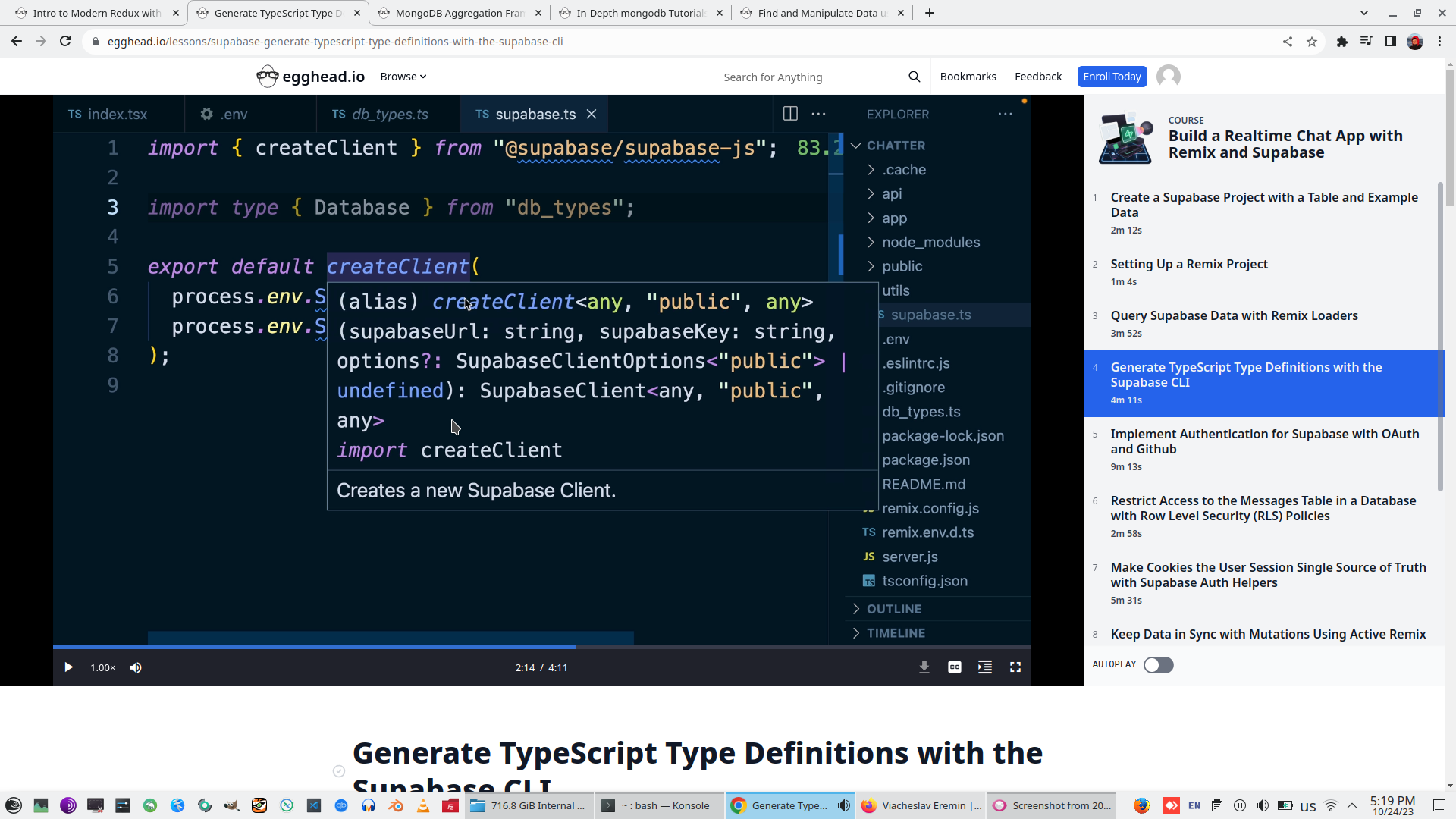Open the browser tab list chevron
Image resolution: width=1456 pixels, height=819 pixels.
[x=1363, y=13]
